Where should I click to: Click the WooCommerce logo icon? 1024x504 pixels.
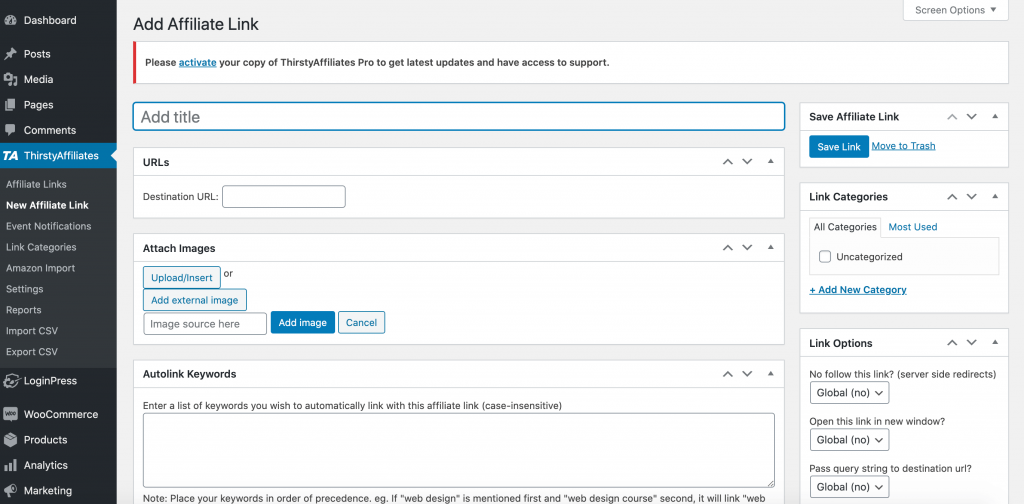click(10, 414)
